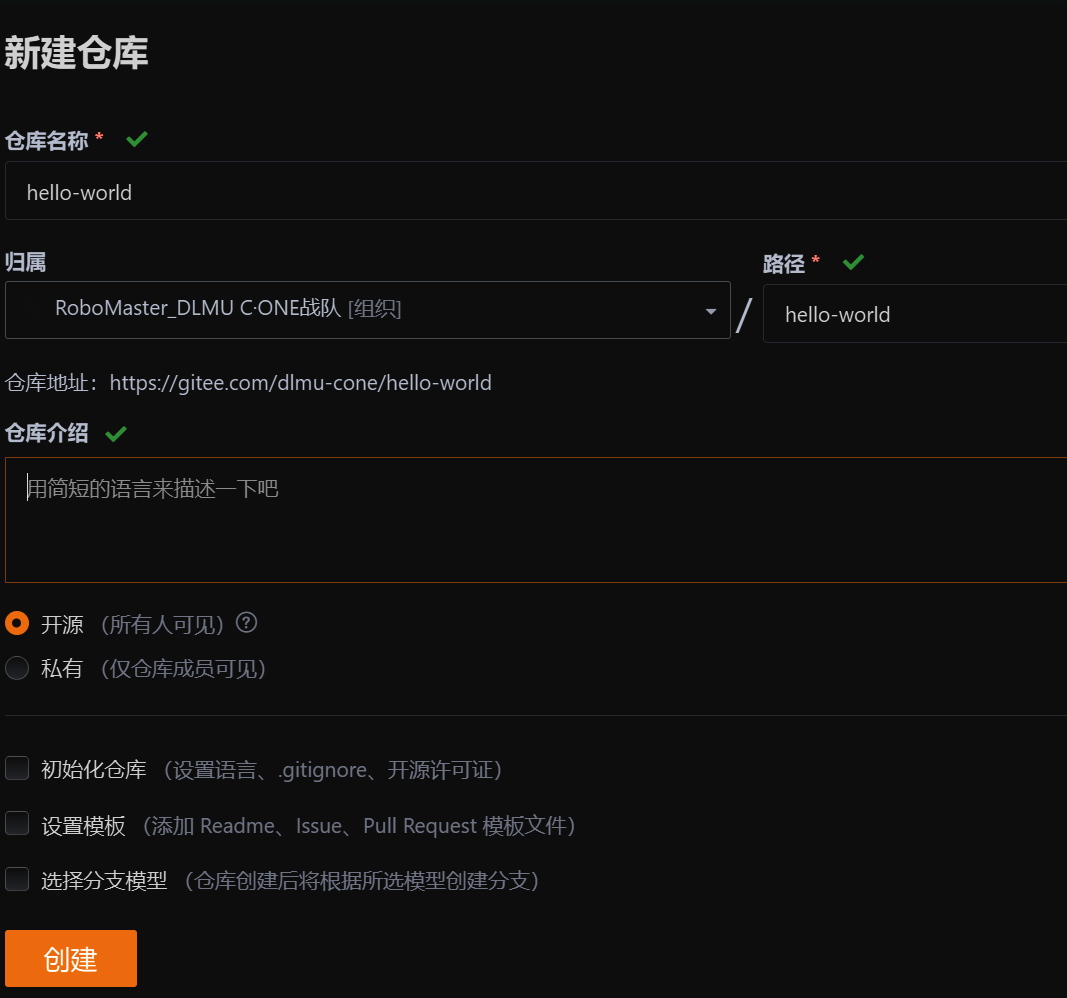Select the 私有 private radio button

(x=17, y=668)
